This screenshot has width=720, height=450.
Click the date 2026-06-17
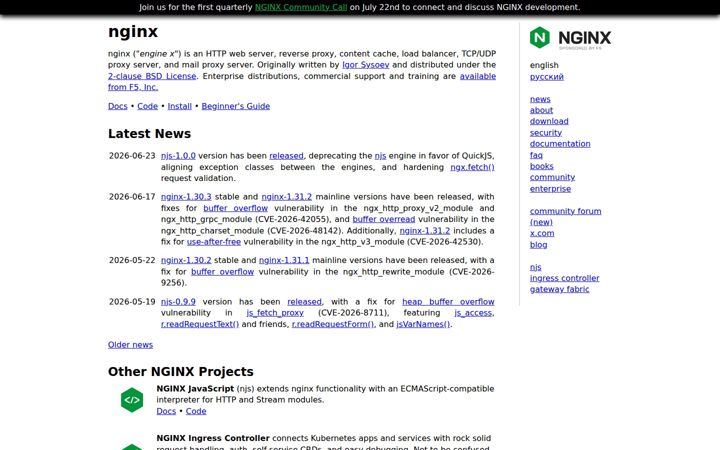point(132,197)
